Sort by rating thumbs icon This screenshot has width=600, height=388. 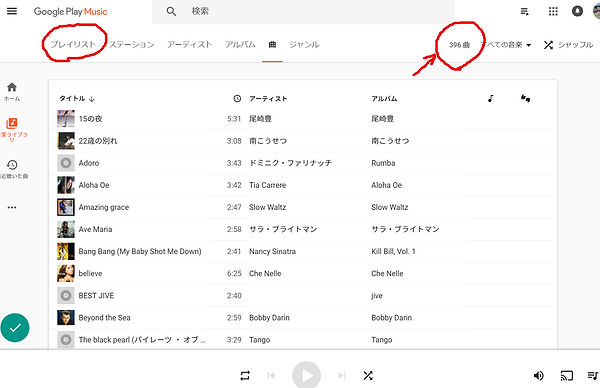click(x=525, y=98)
